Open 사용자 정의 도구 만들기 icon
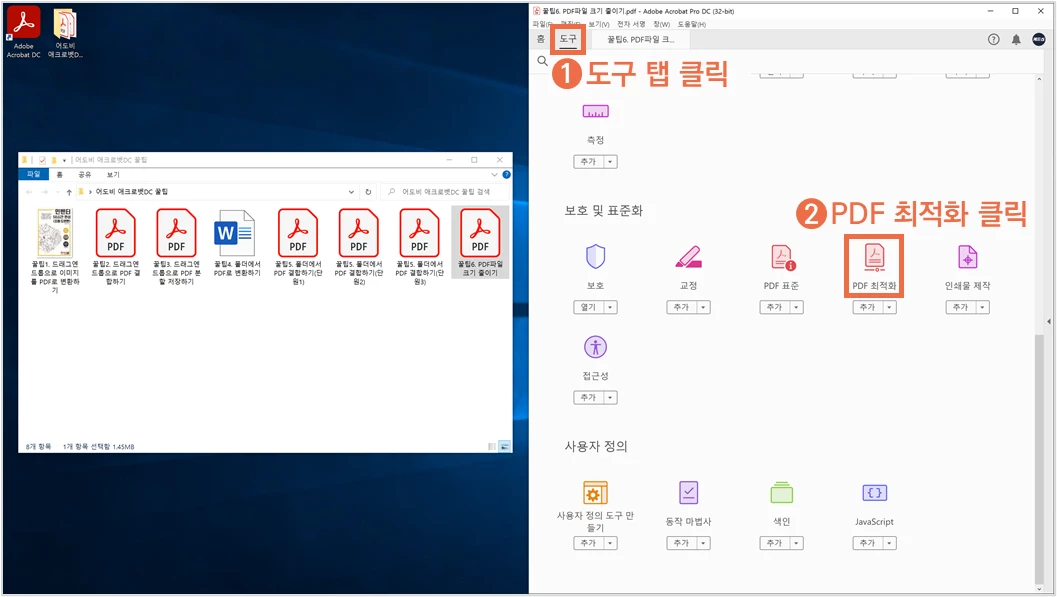The image size is (1057, 597). 595,493
